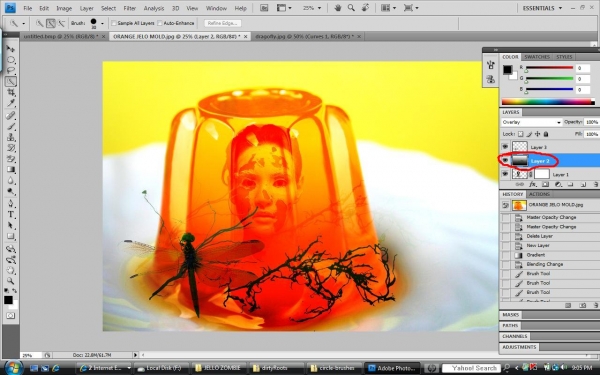The width and height of the screenshot is (600, 375).
Task: Click the red R slider
Action: [549, 68]
